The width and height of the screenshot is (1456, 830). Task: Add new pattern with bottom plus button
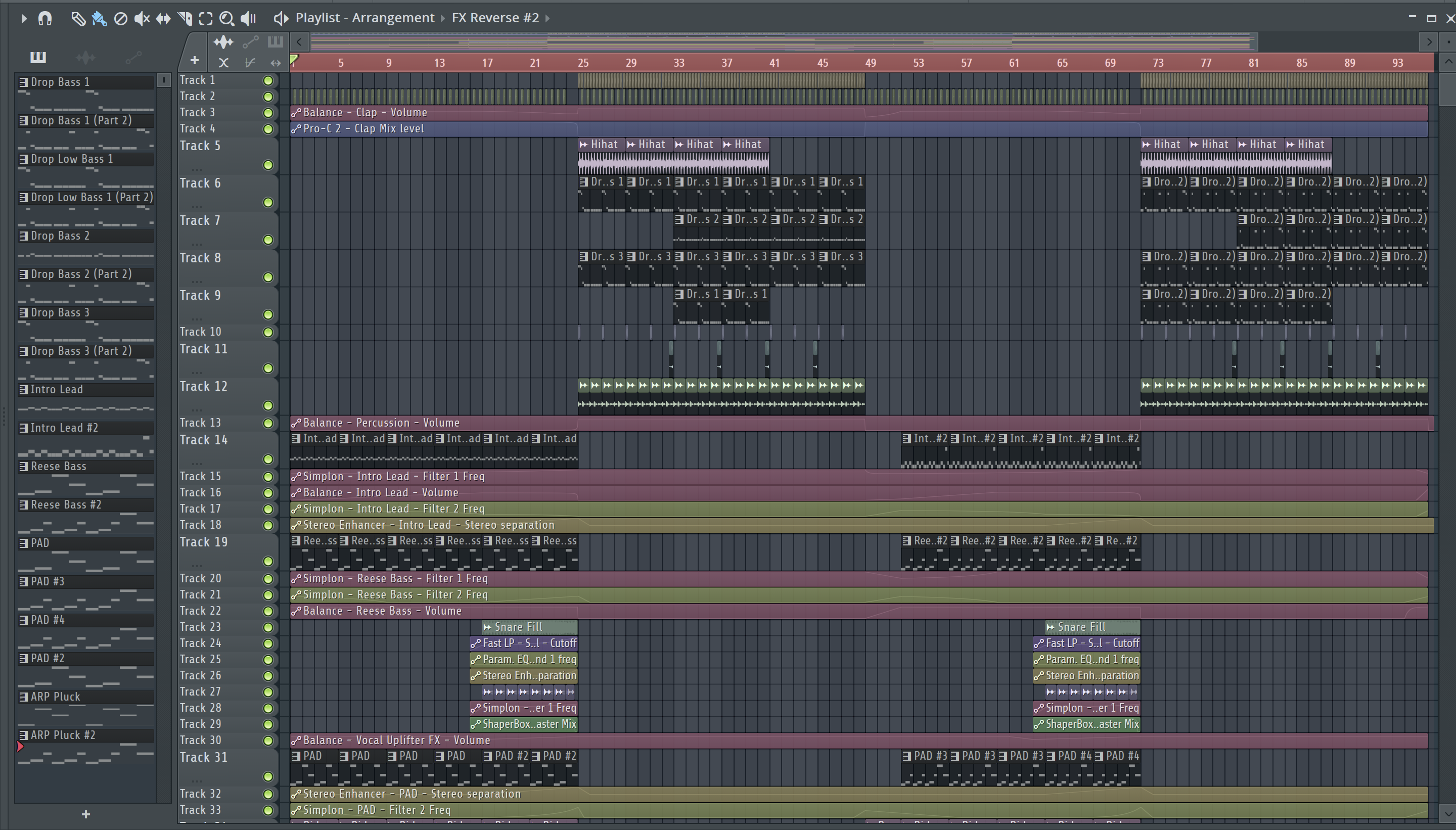[85, 814]
